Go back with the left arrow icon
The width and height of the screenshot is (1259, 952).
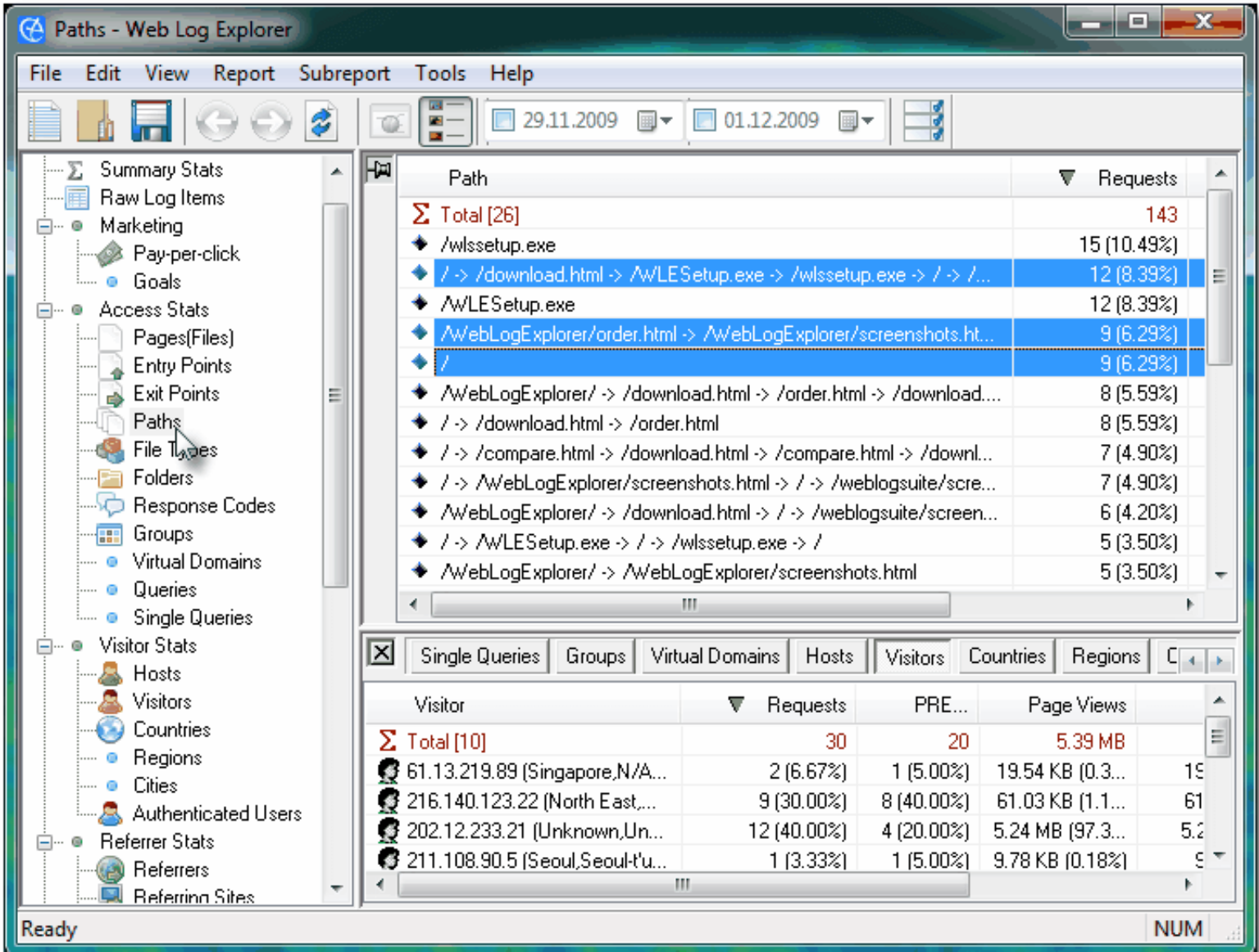click(216, 122)
